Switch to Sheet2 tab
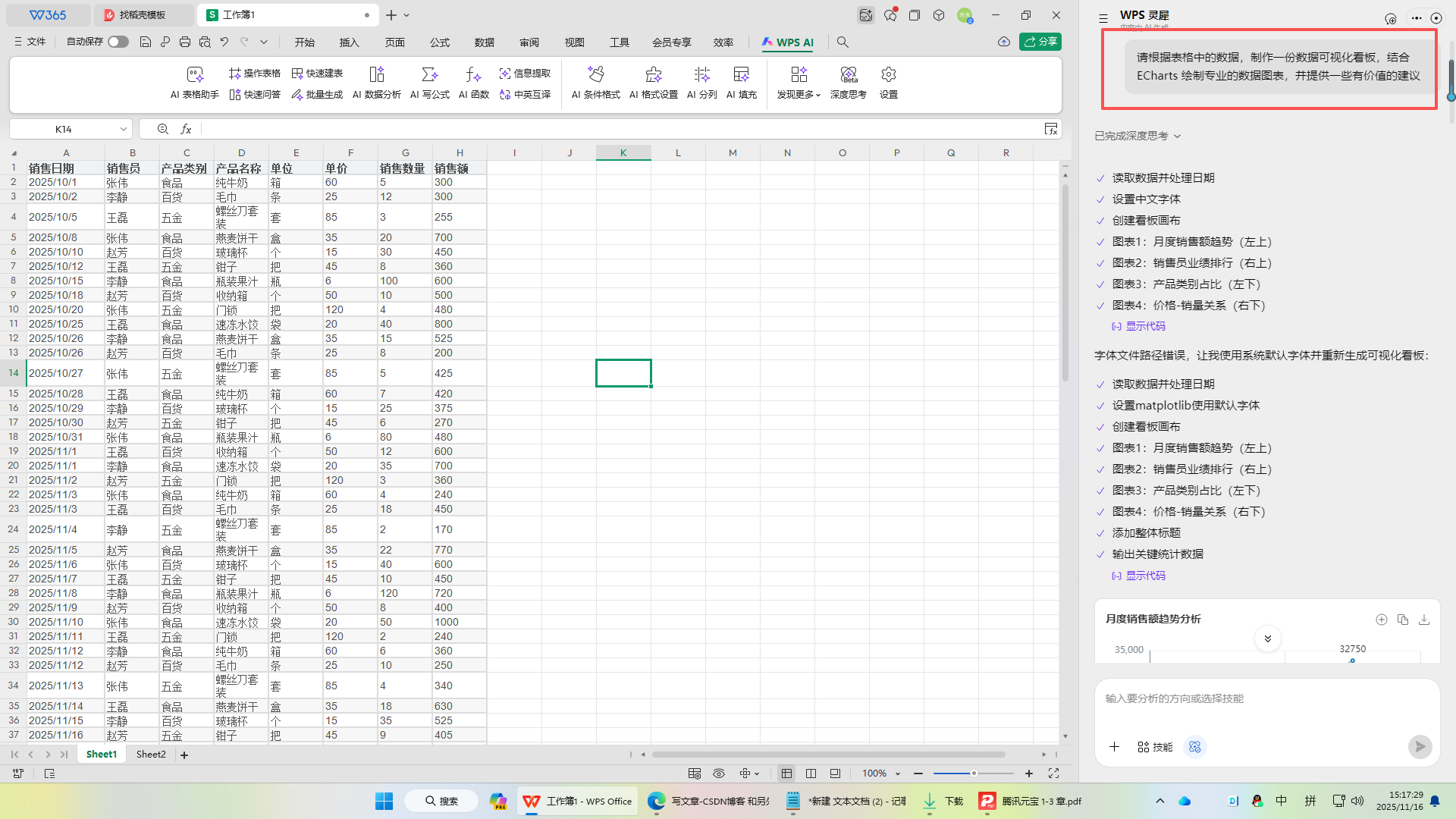 (x=151, y=755)
